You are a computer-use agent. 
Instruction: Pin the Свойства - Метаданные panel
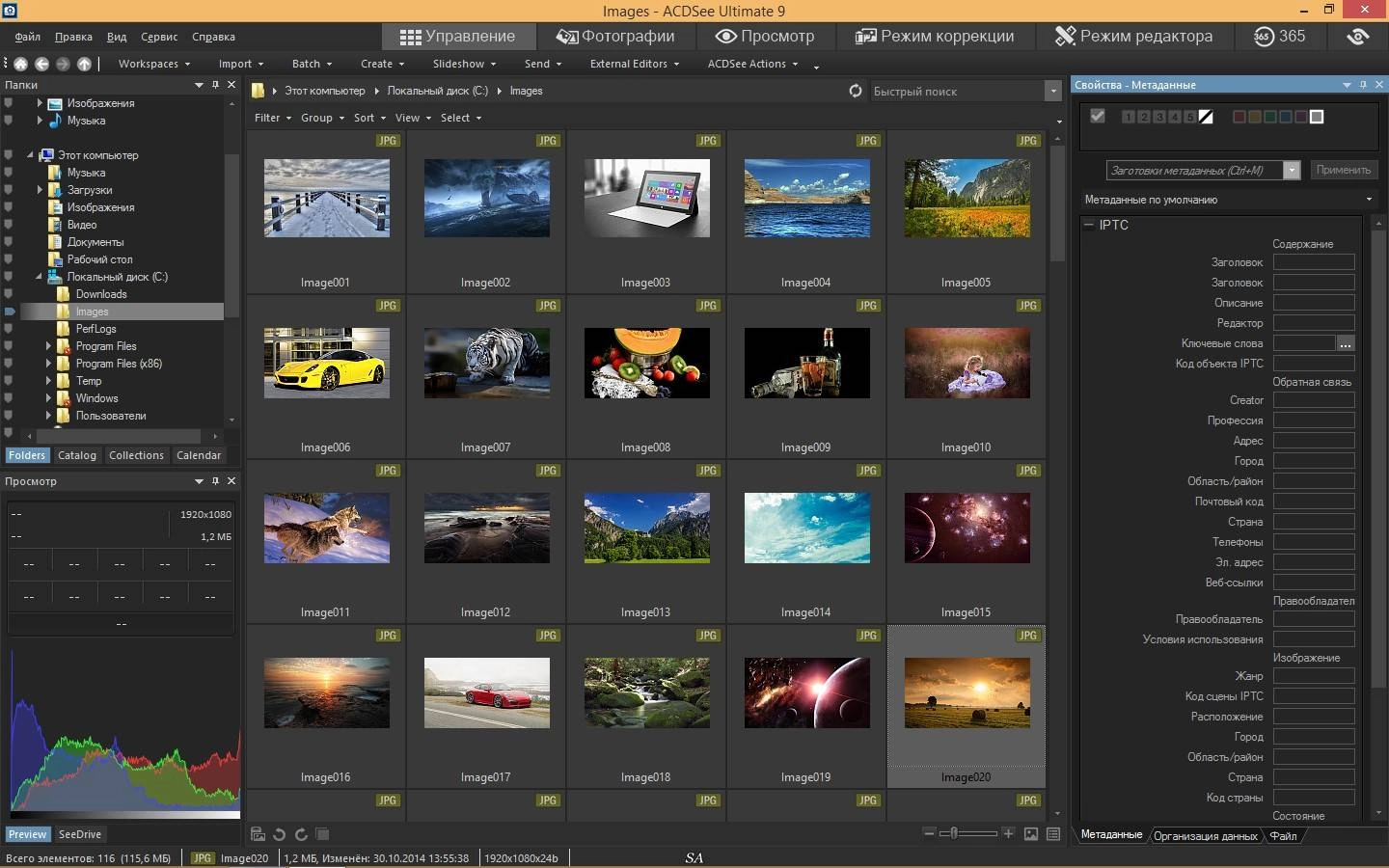(x=1363, y=85)
